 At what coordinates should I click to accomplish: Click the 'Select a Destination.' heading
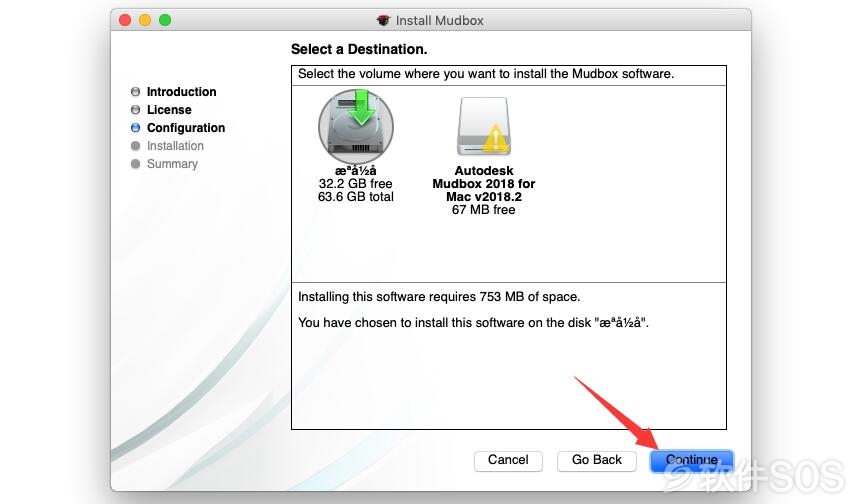pyautogui.click(x=359, y=49)
